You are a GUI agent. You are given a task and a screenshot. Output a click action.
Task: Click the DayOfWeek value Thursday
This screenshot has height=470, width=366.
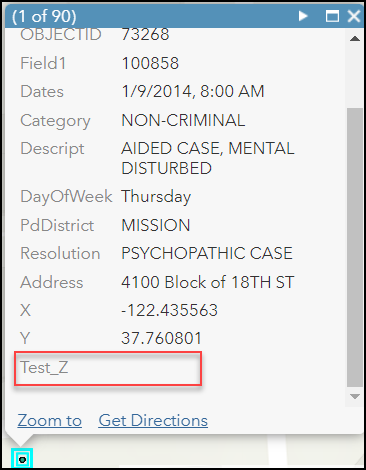coord(156,197)
